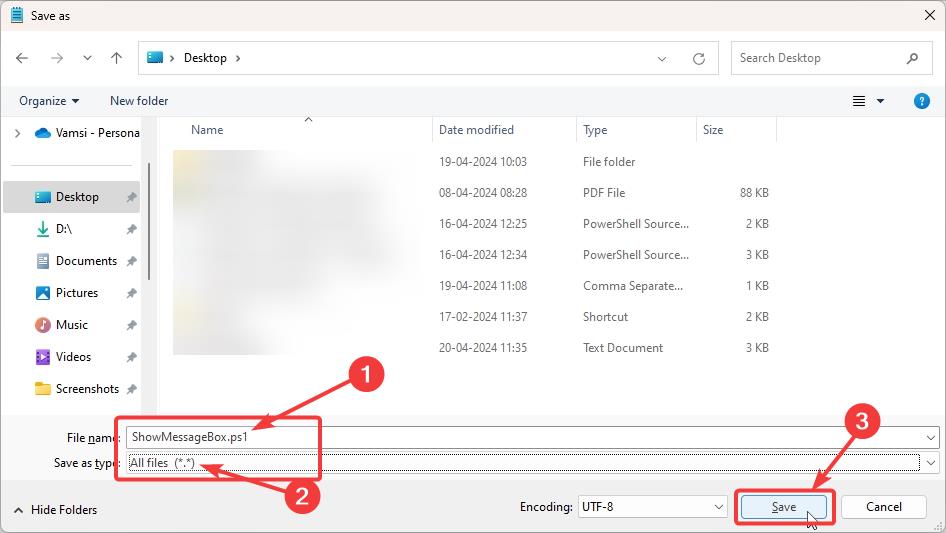946x533 pixels.
Task: Expand Vamsi - Personal OneDrive node
Action: click(x=17, y=133)
